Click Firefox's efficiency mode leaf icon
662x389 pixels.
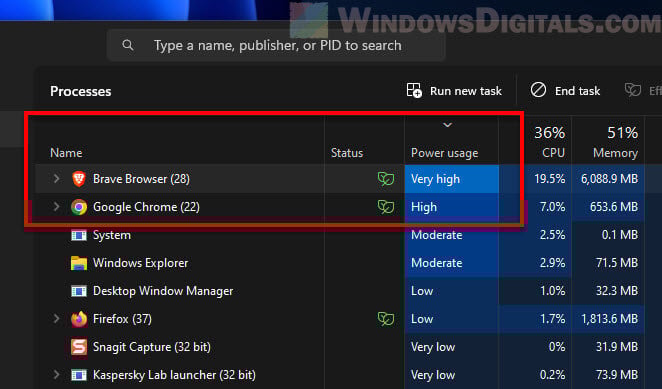tap(386, 319)
